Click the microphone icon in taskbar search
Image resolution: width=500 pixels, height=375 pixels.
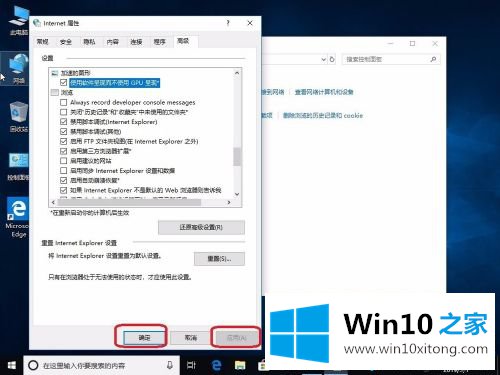[170, 365]
